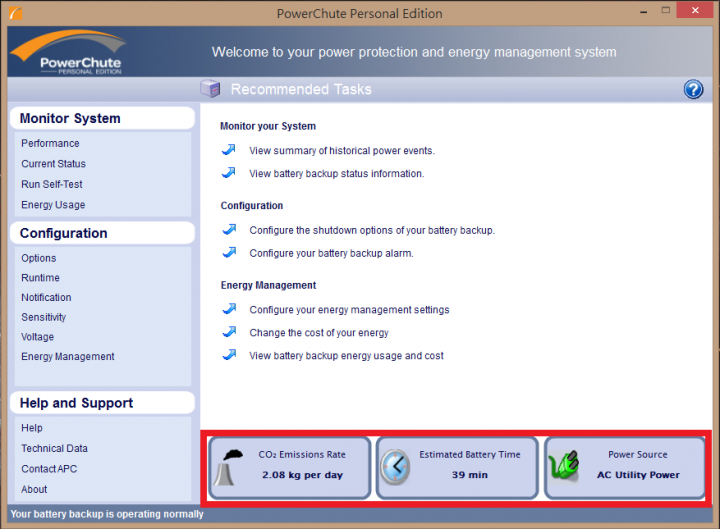Open Sensitivity settings in the sidebar
Viewport: 720px width, 529px height.
pos(44,317)
